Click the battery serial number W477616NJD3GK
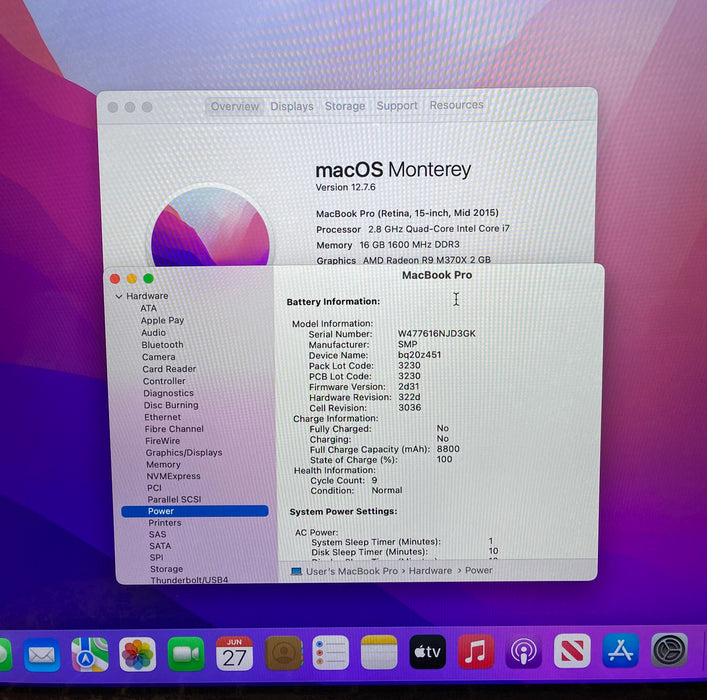707x700 pixels. pyautogui.click(x=436, y=333)
